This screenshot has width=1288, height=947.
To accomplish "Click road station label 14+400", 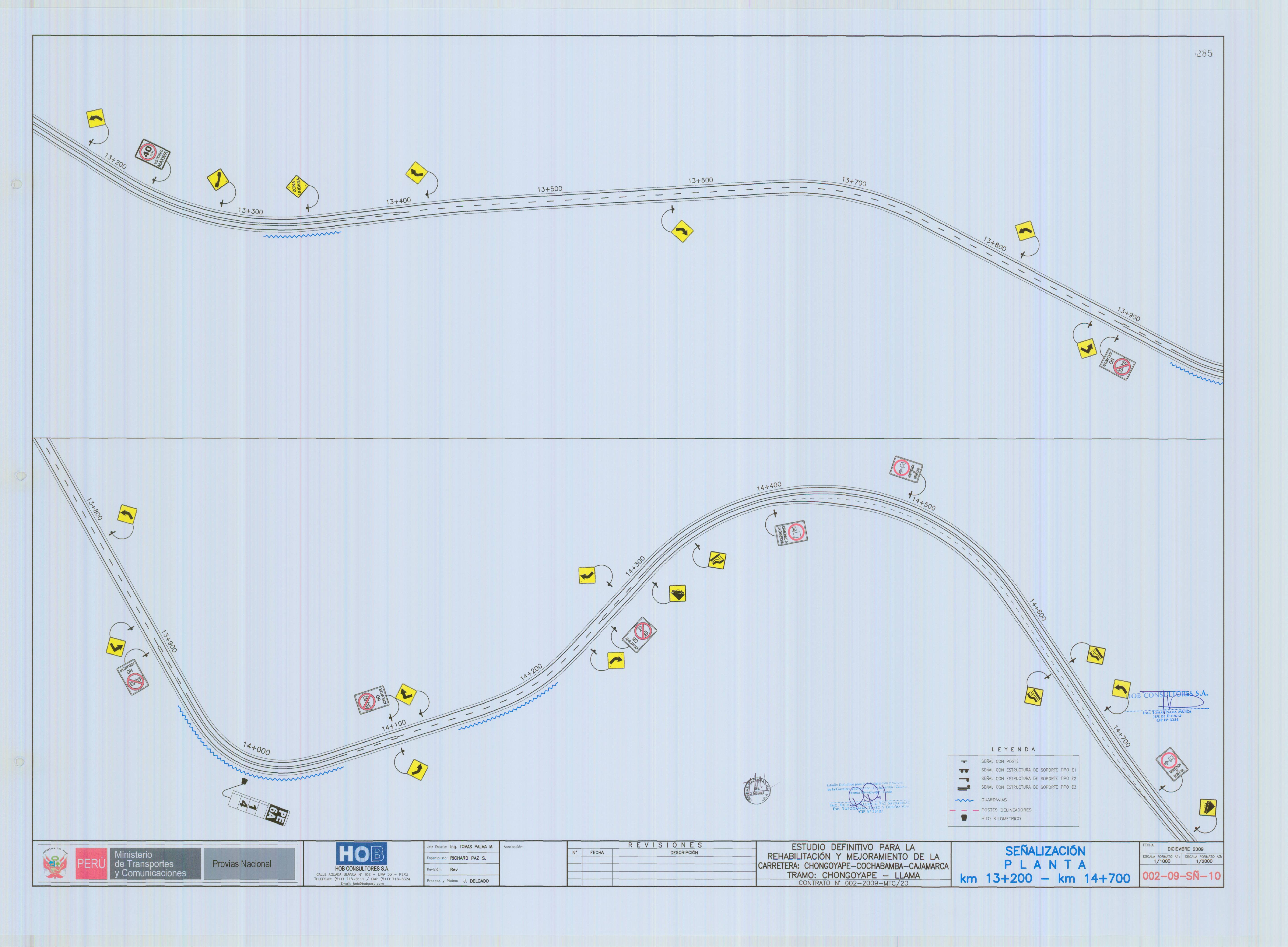I will (769, 486).
